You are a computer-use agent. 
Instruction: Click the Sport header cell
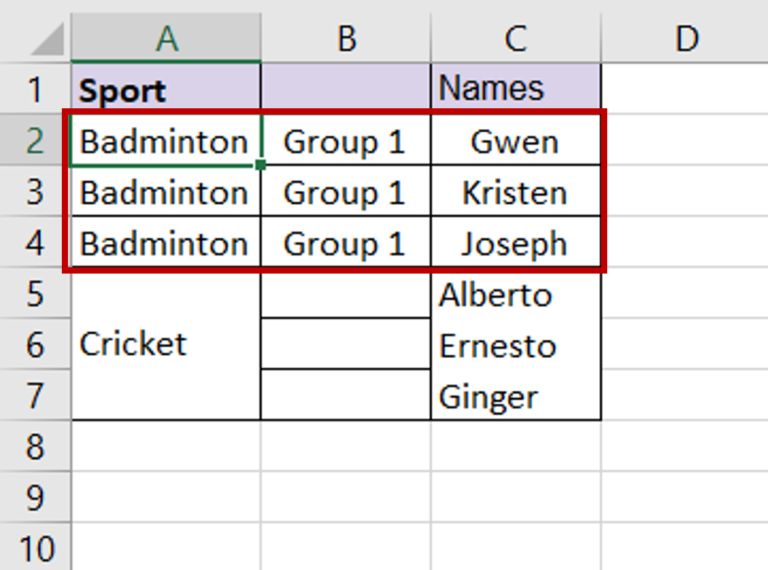[x=166, y=90]
